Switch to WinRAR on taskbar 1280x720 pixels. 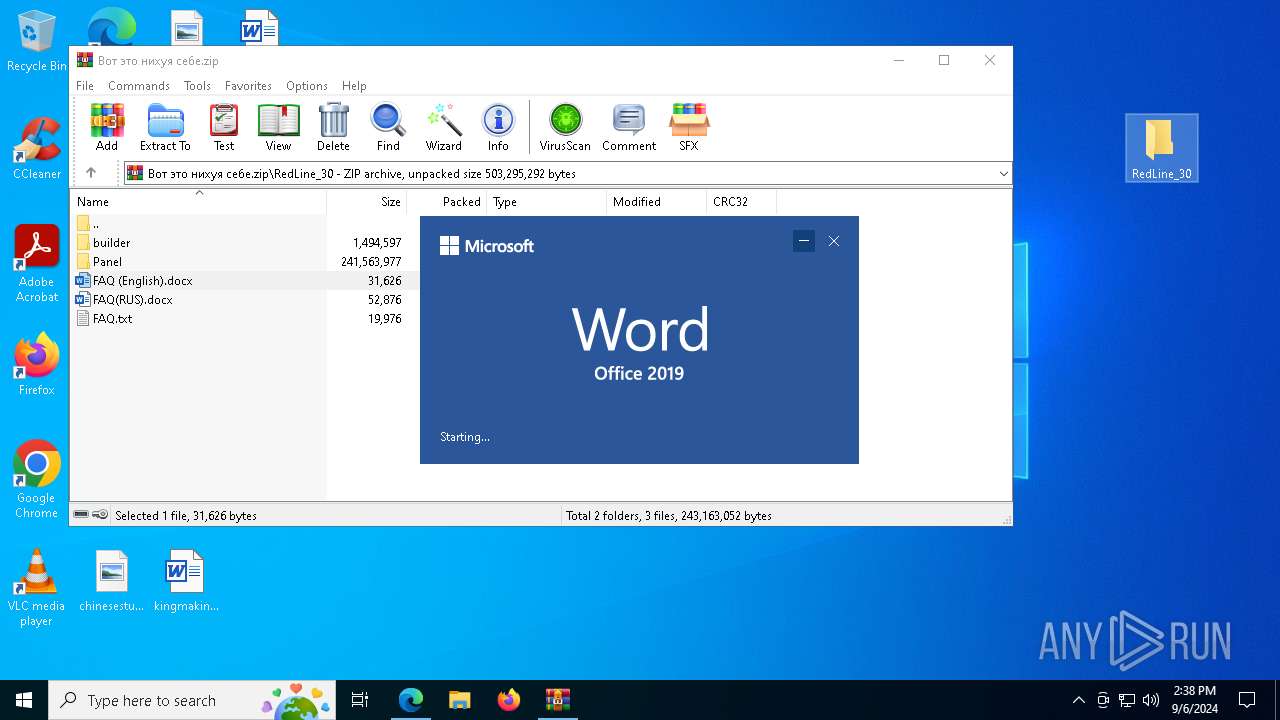pyautogui.click(x=558, y=700)
